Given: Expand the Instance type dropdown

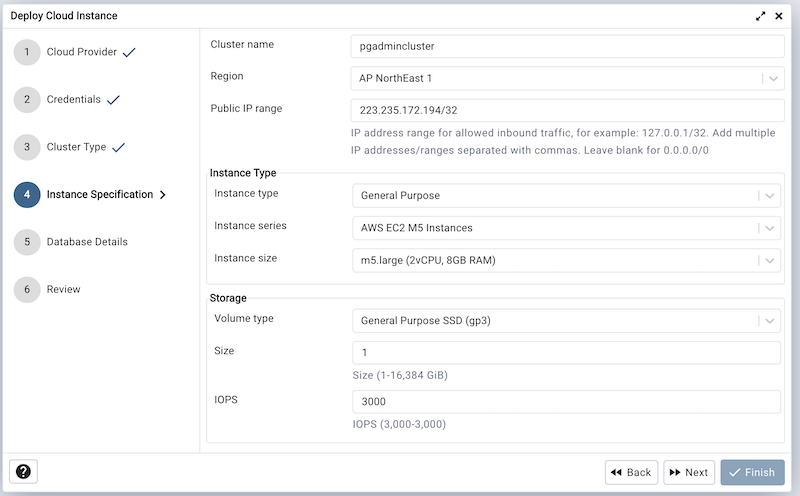Looking at the screenshot, I should 769,196.
